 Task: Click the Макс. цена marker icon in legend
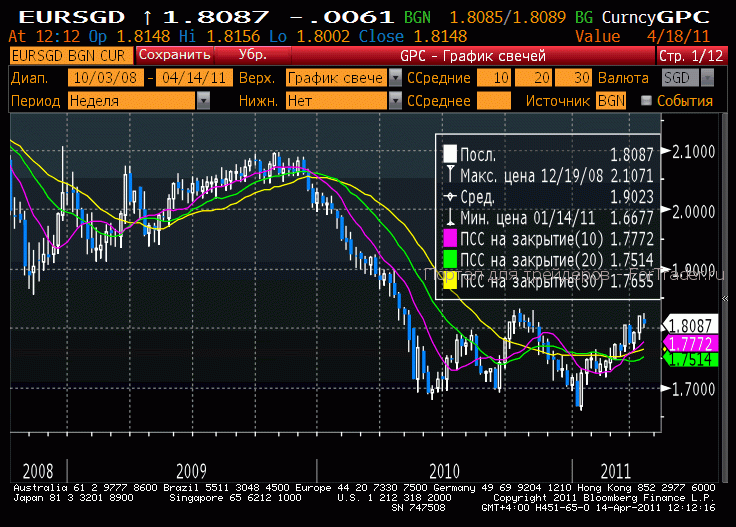(x=450, y=175)
